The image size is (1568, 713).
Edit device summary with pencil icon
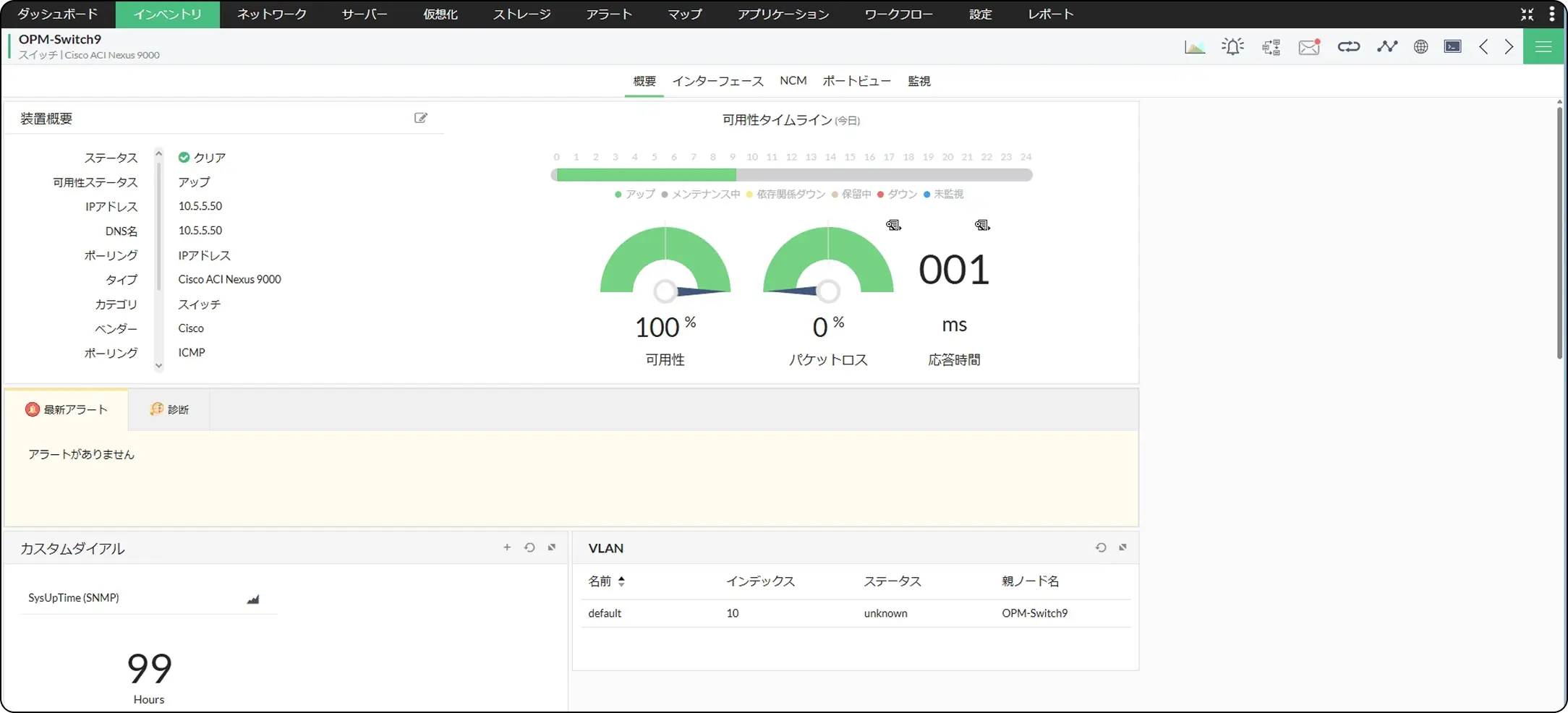point(421,118)
